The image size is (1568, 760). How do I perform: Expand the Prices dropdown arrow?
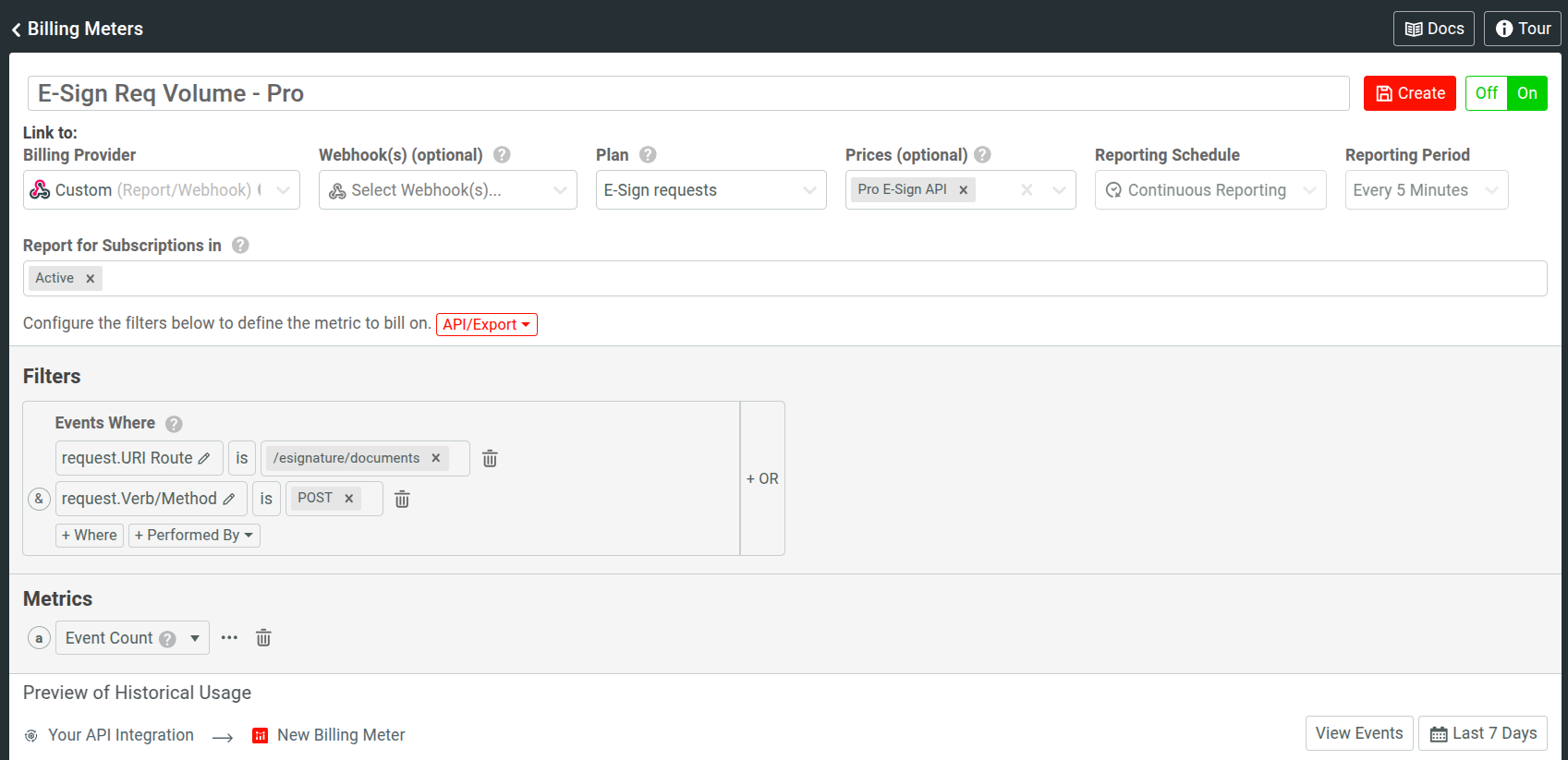[1059, 190]
